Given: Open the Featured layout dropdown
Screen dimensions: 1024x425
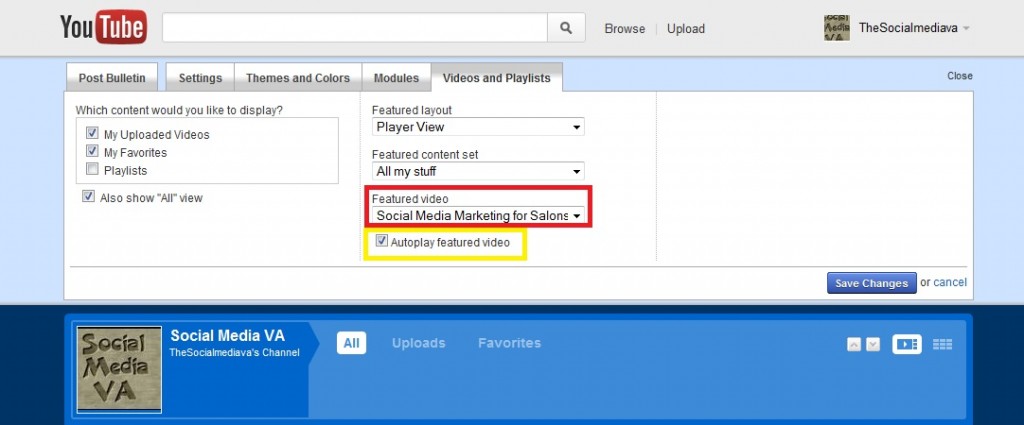Looking at the screenshot, I should coord(478,127).
